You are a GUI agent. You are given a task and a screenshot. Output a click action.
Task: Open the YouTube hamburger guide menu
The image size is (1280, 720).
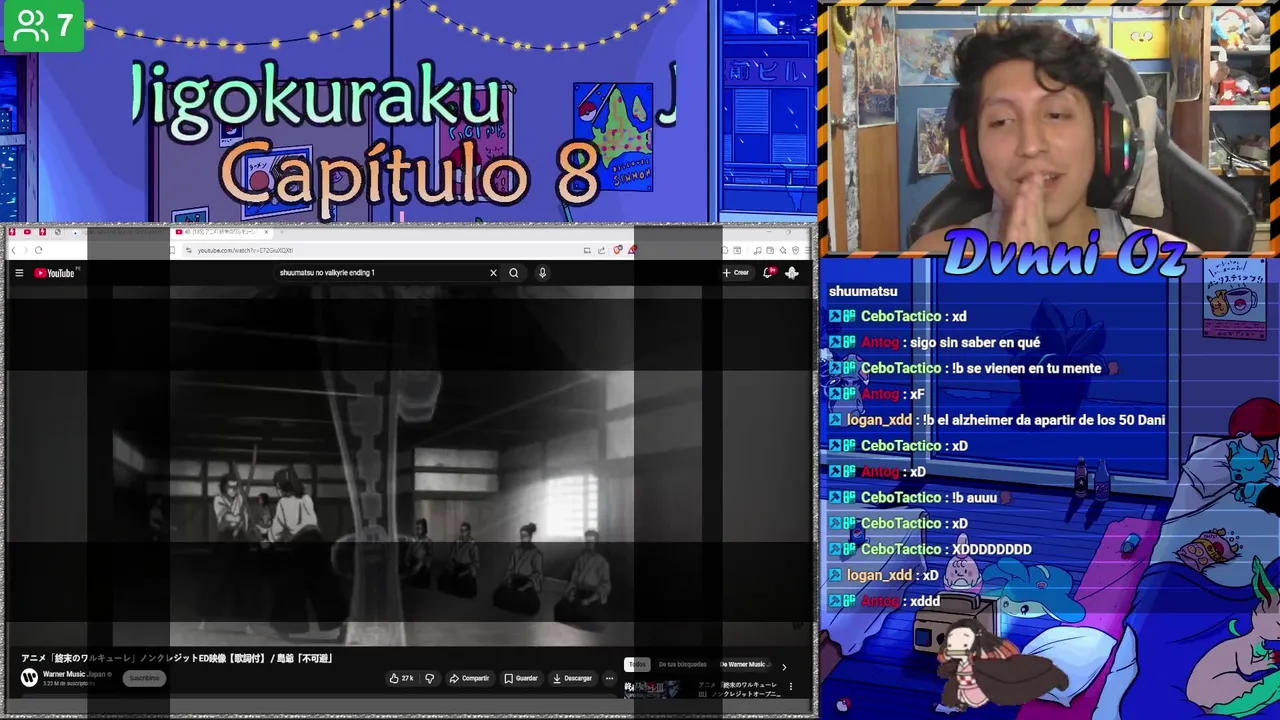[18, 273]
